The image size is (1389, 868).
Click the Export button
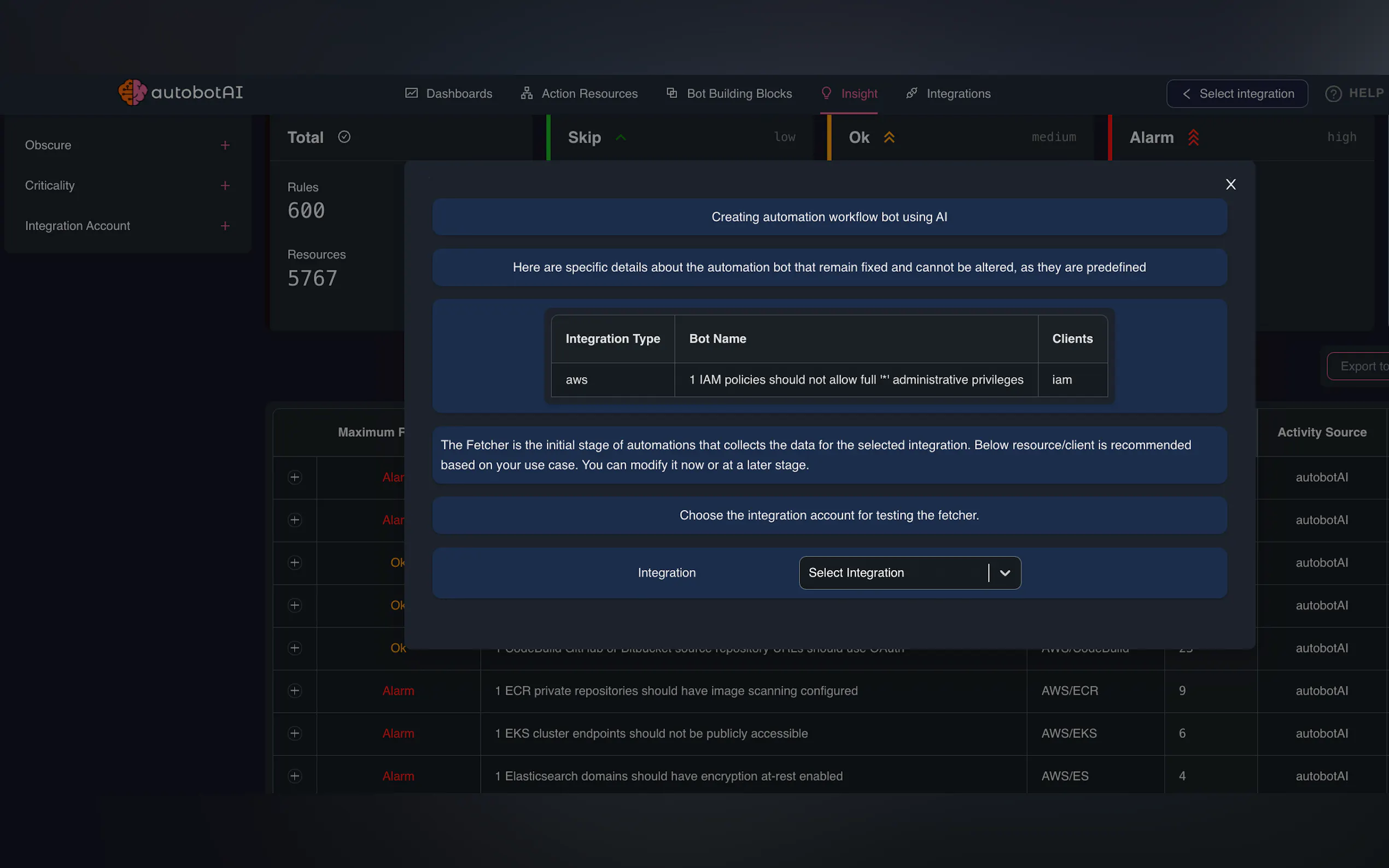(x=1362, y=366)
